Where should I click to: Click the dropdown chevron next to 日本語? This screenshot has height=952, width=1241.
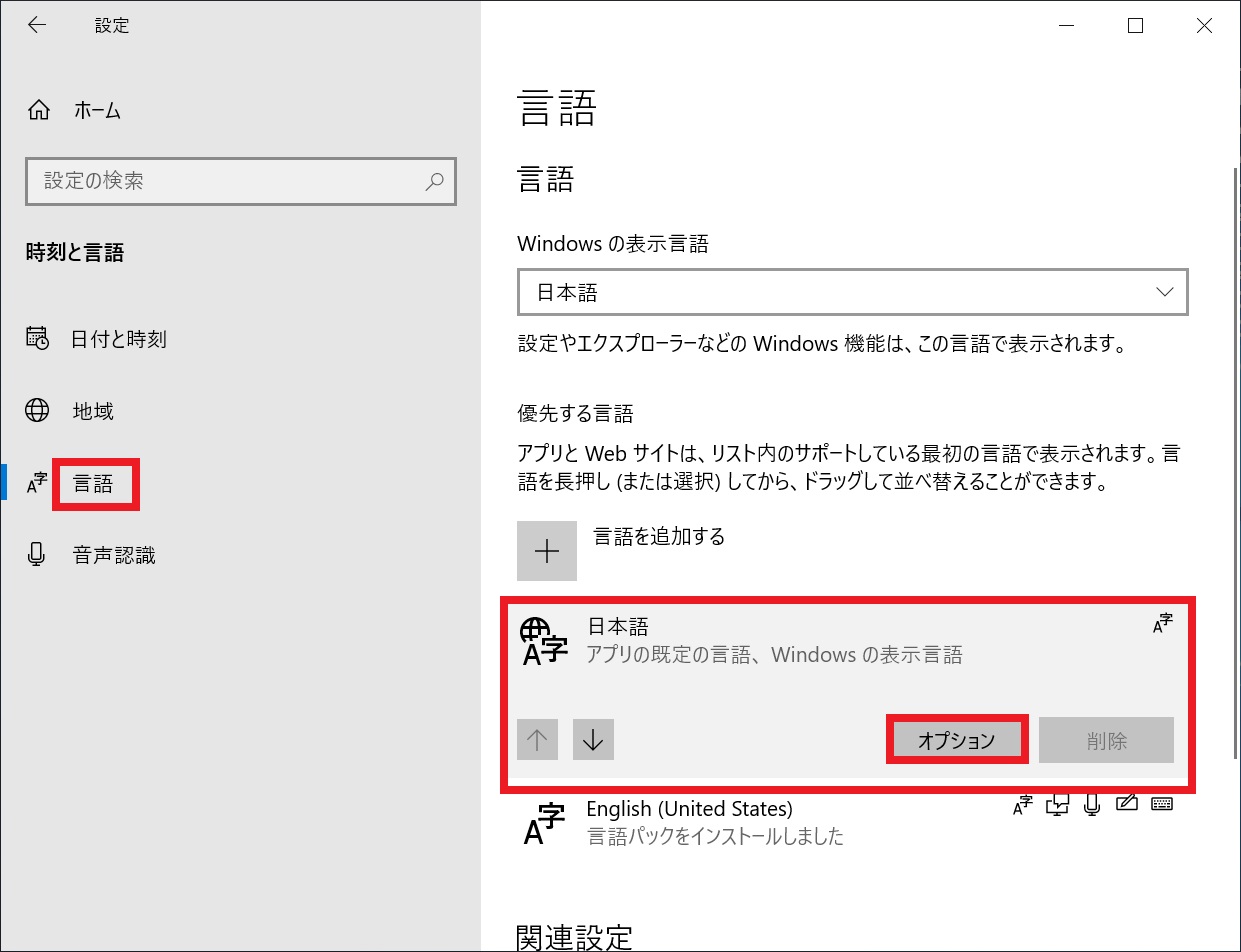click(1164, 293)
